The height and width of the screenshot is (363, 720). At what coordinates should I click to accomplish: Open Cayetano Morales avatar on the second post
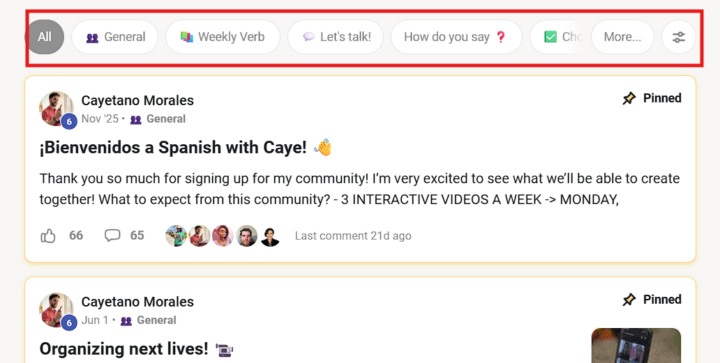56,310
